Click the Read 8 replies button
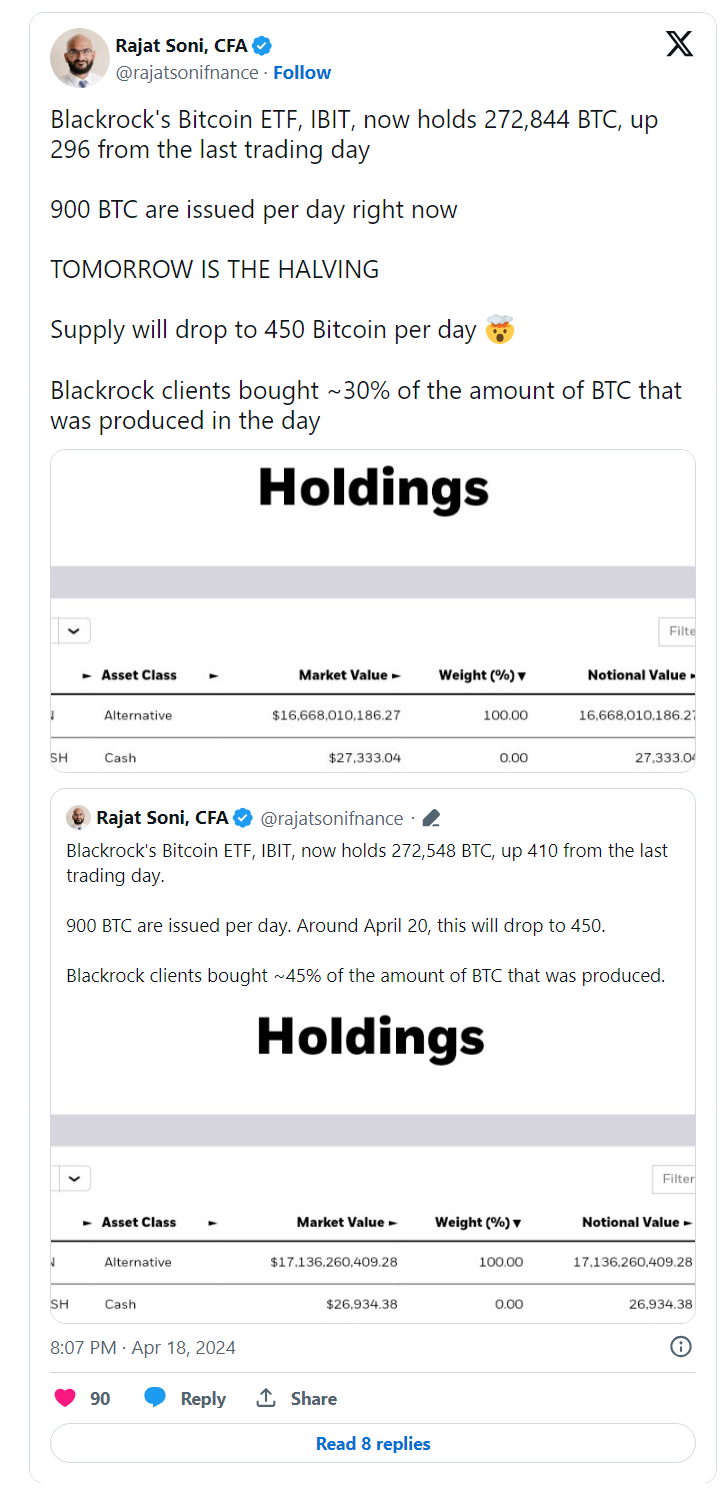 coord(372,1443)
